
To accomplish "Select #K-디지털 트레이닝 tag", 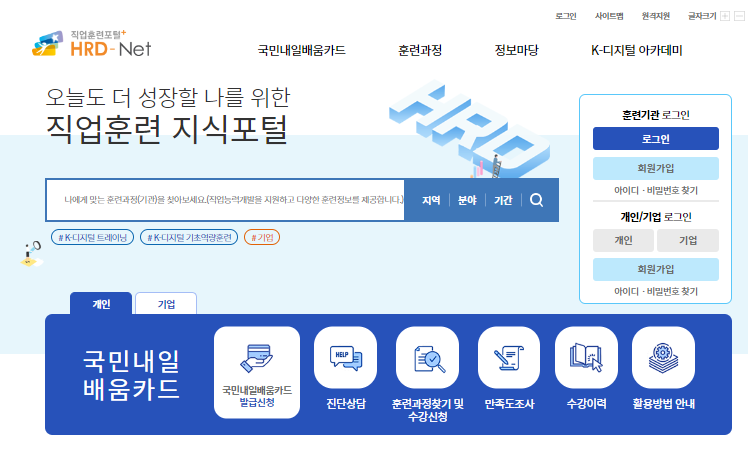I will click(93, 237).
